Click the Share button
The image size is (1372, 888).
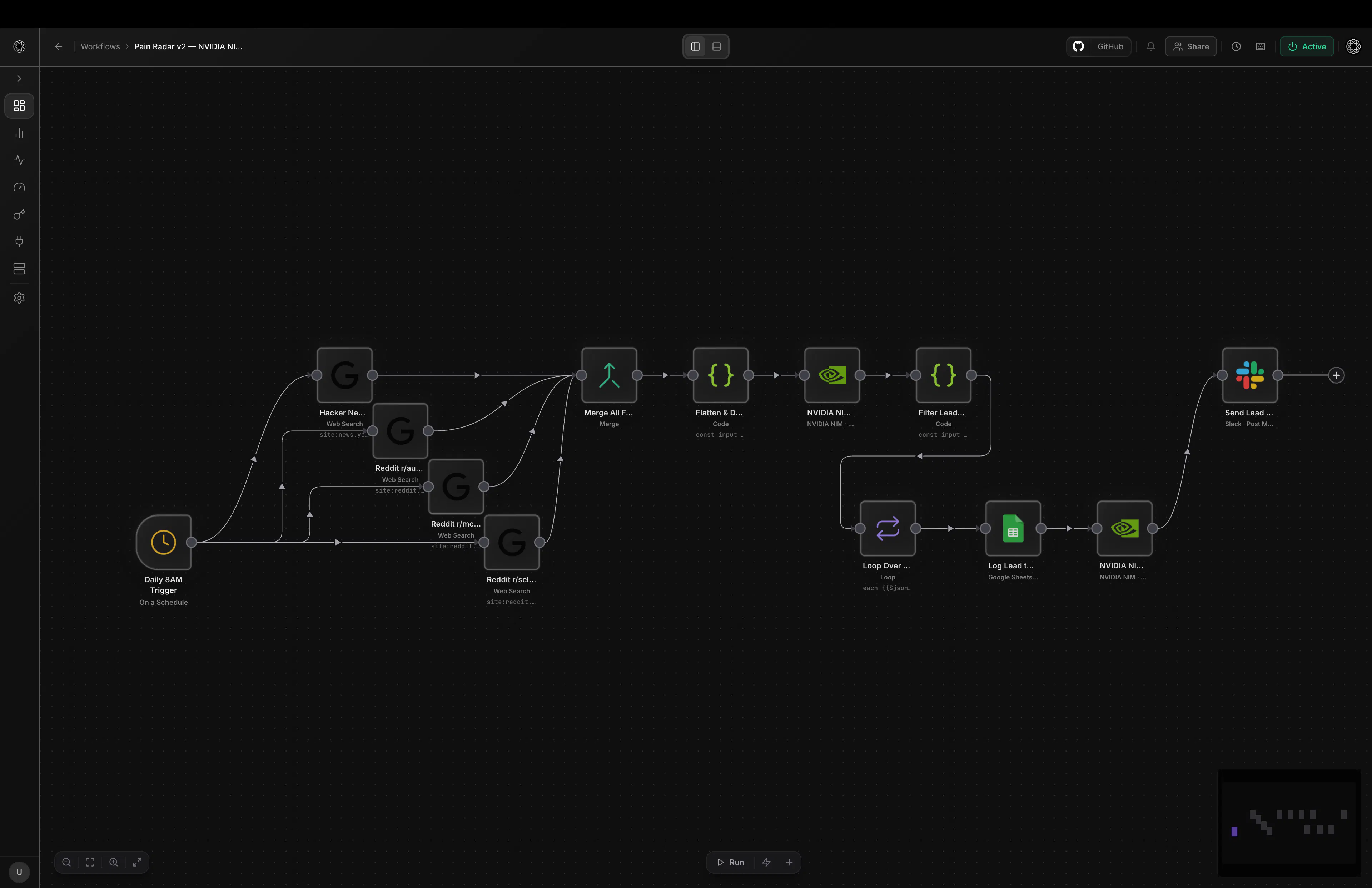click(x=1191, y=46)
